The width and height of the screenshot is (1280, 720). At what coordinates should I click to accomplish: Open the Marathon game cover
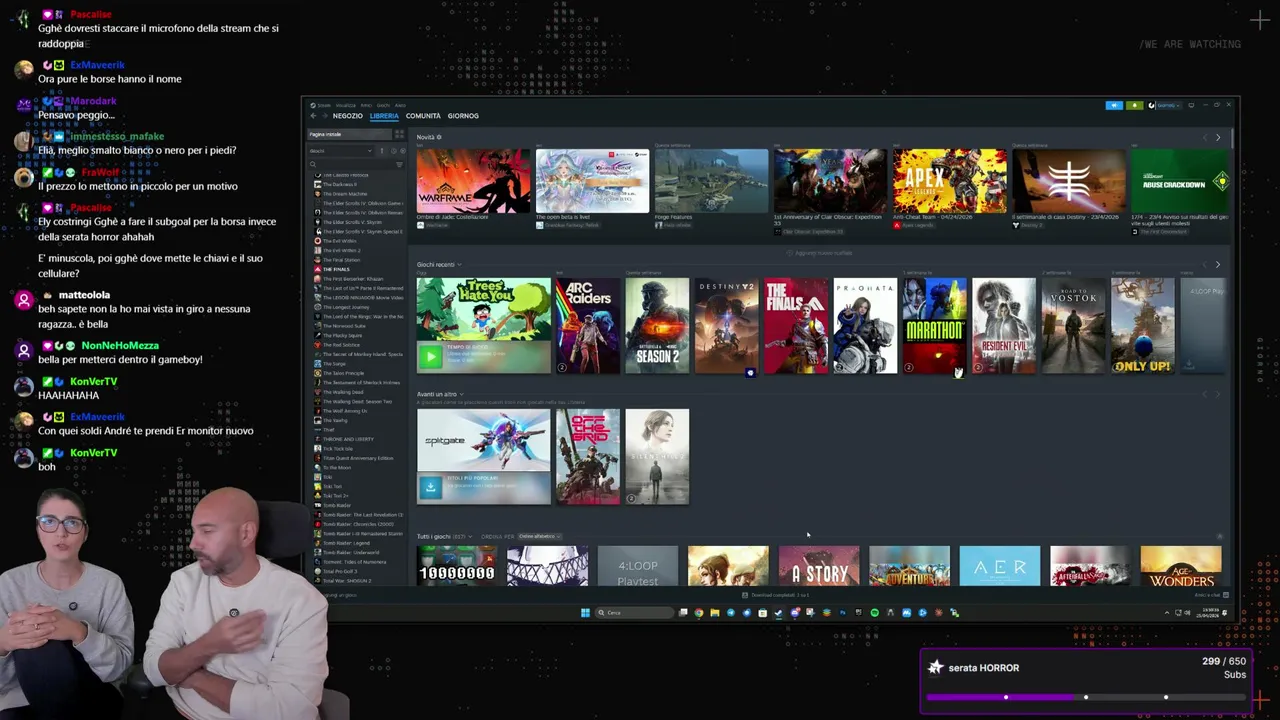(934, 326)
